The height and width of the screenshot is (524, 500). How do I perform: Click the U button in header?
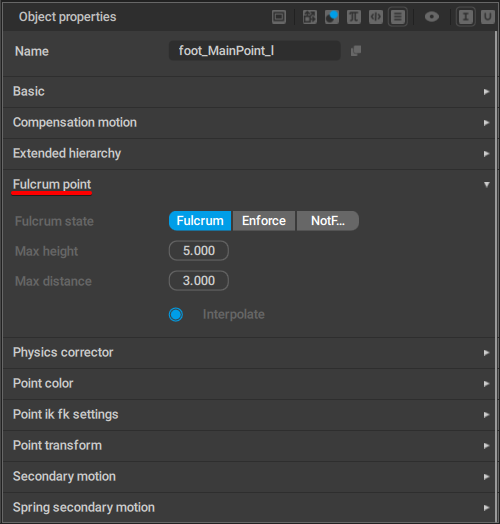488,17
